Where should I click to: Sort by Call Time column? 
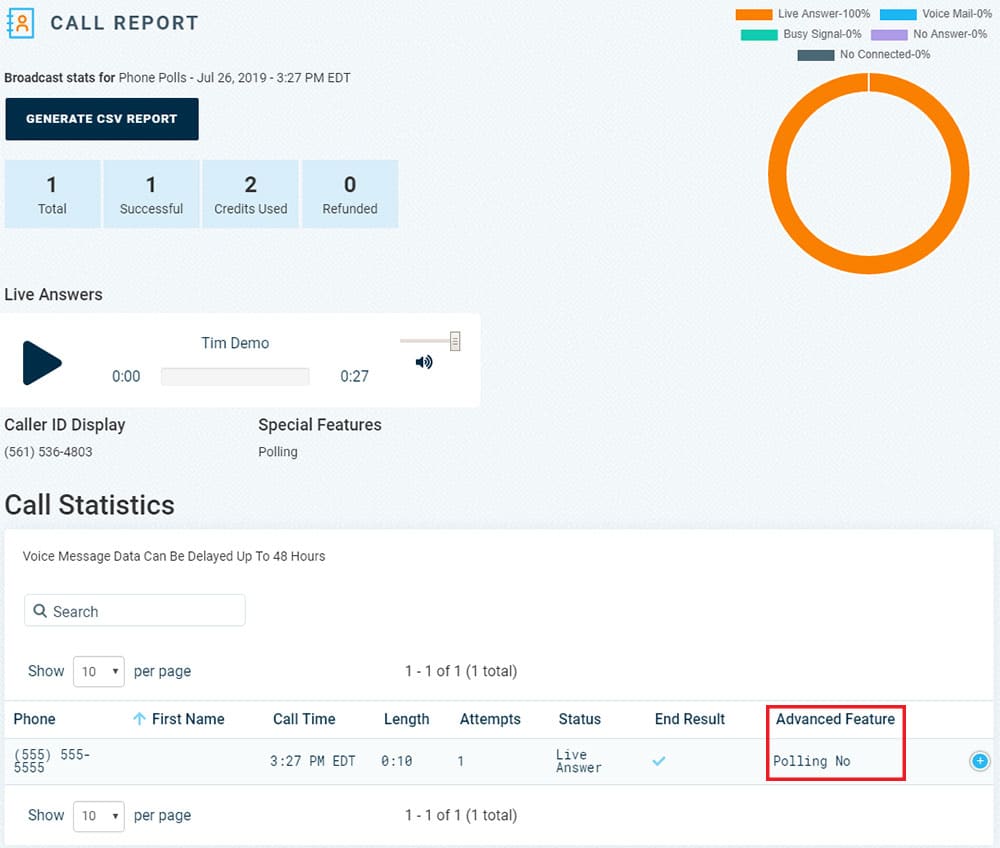point(304,719)
